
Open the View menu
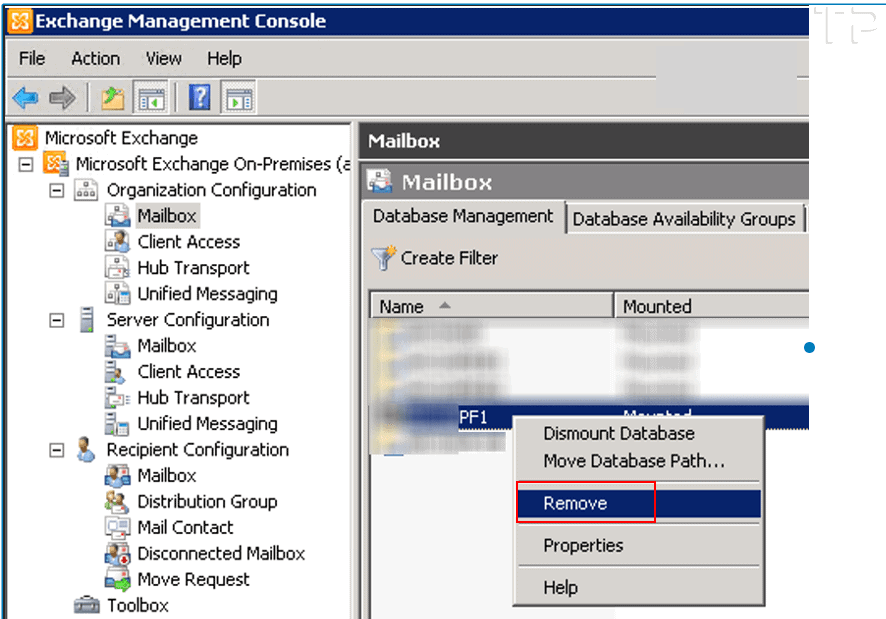tap(164, 58)
